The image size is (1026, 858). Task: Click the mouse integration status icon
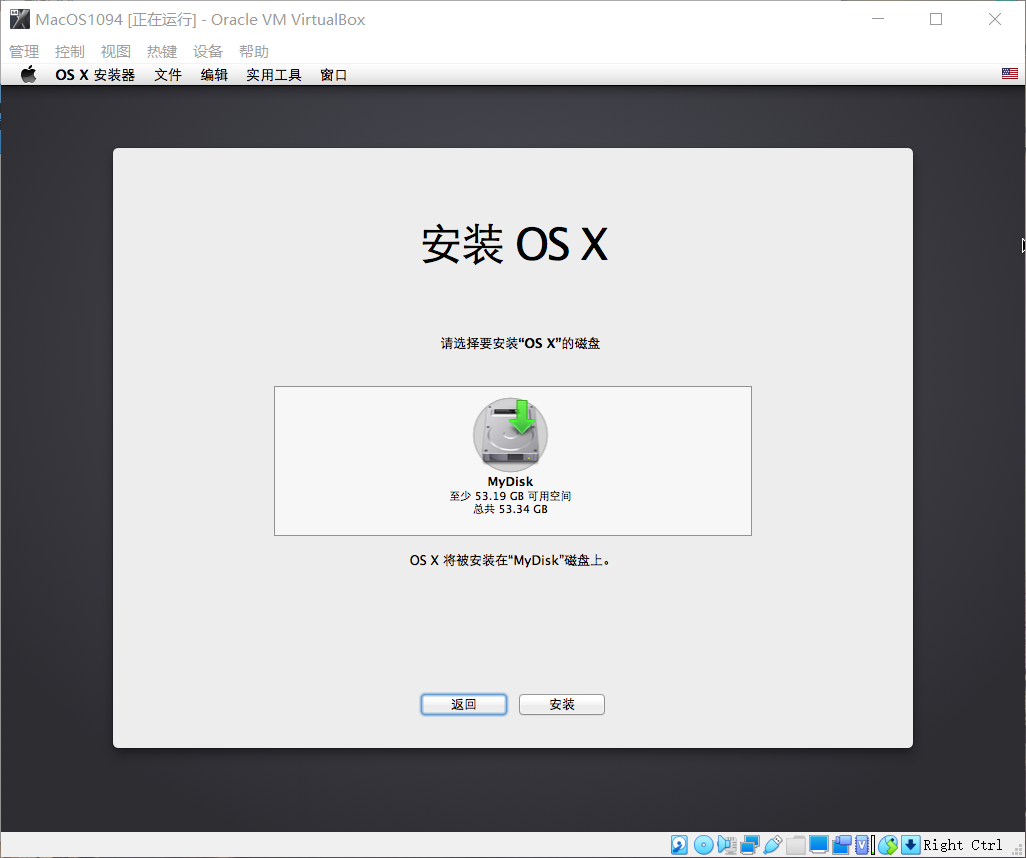click(886, 844)
